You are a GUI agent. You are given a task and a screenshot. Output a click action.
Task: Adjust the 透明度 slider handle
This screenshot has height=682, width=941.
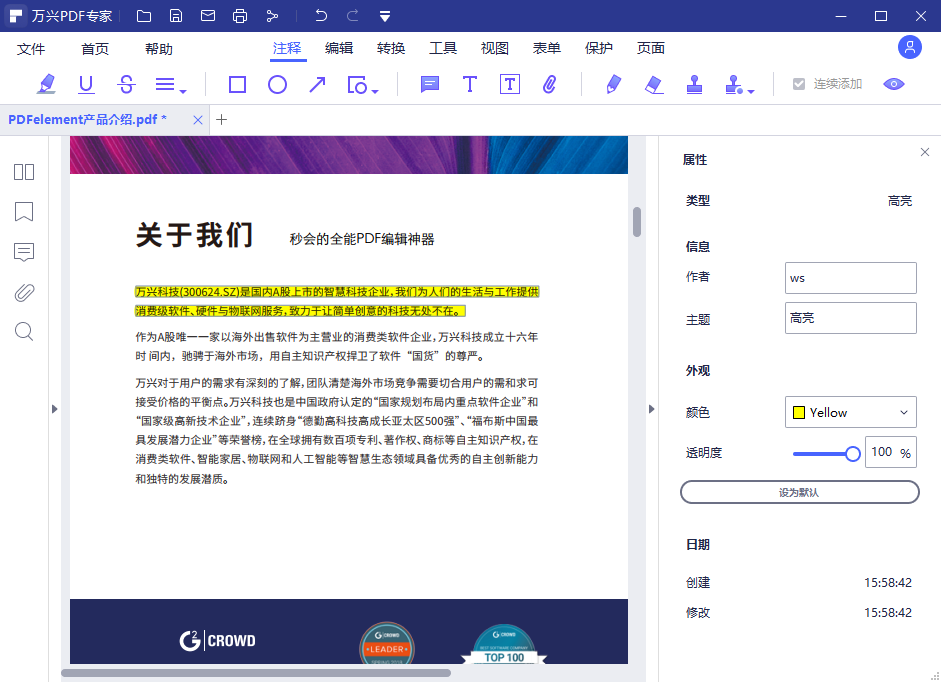(853, 454)
